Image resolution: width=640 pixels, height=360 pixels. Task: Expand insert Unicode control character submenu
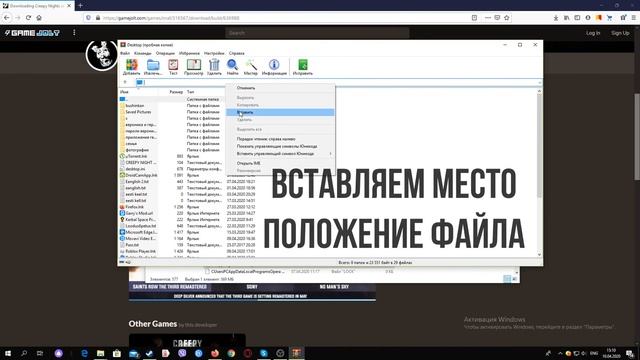[280, 154]
